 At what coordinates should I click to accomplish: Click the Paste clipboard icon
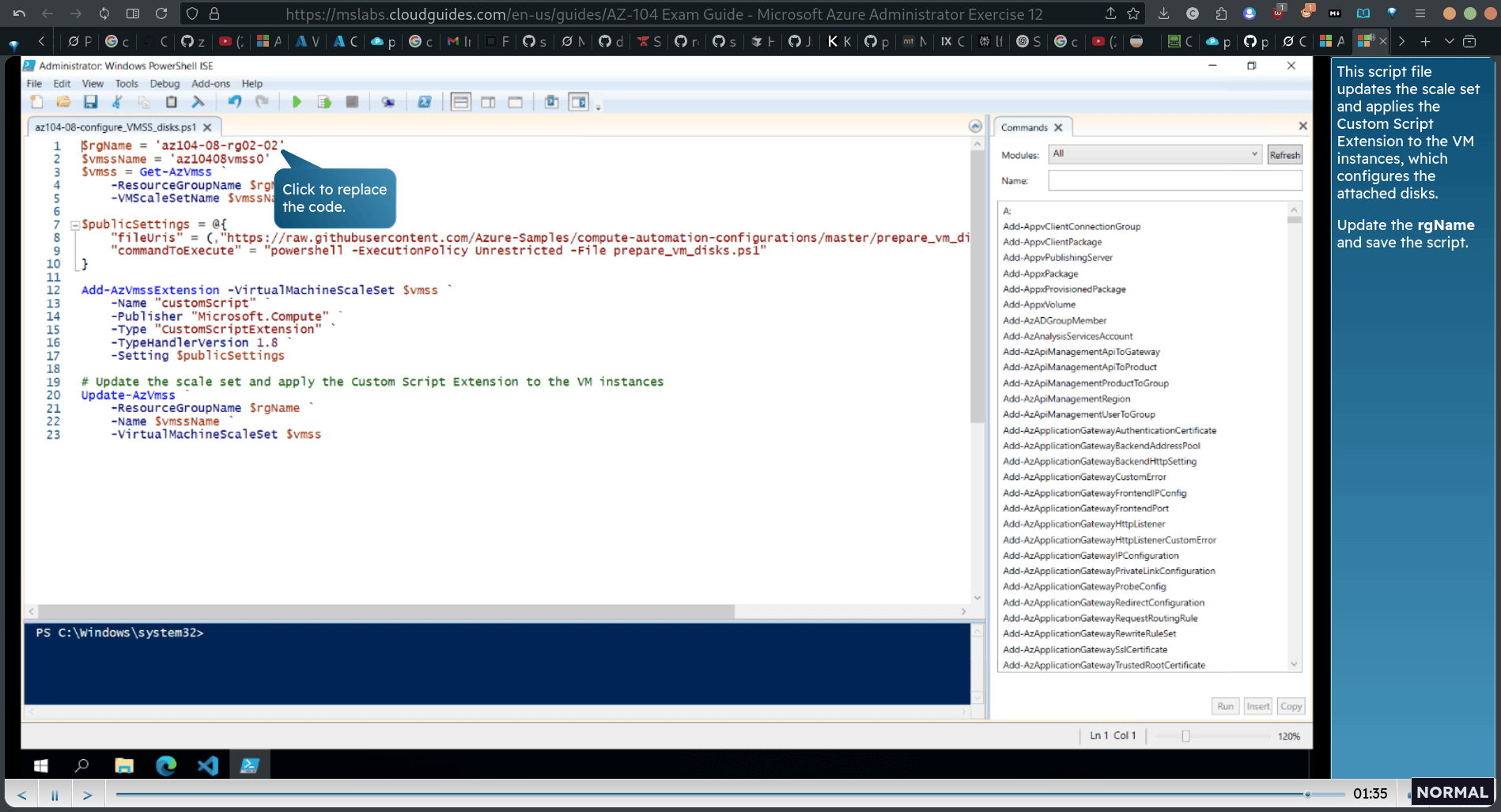tap(171, 102)
